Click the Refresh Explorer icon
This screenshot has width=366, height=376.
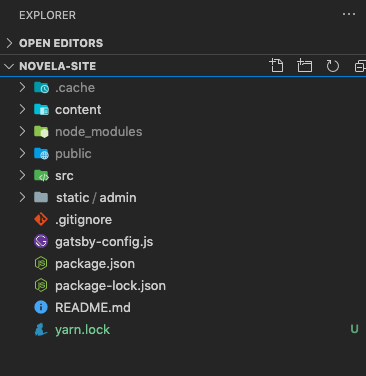pyautogui.click(x=332, y=66)
